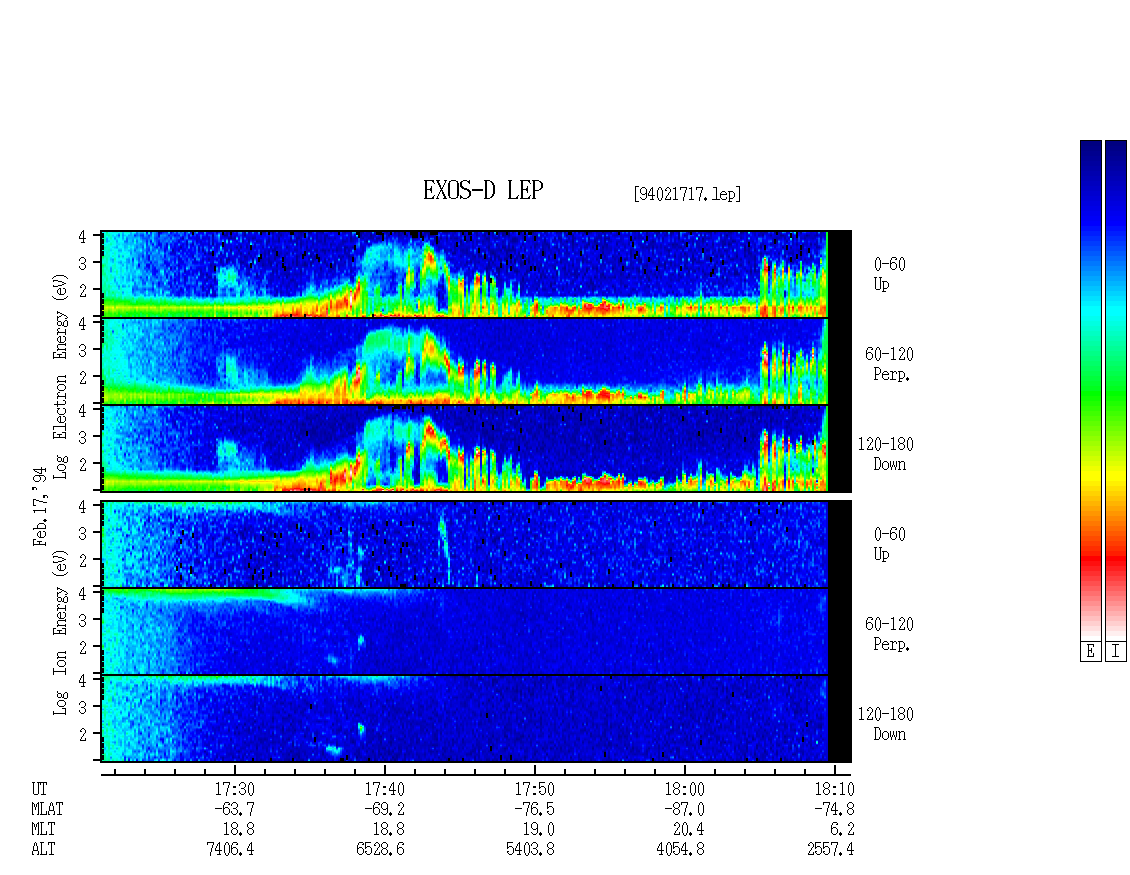Click the 60-120 Perp. label beside ion panel

pos(889,634)
